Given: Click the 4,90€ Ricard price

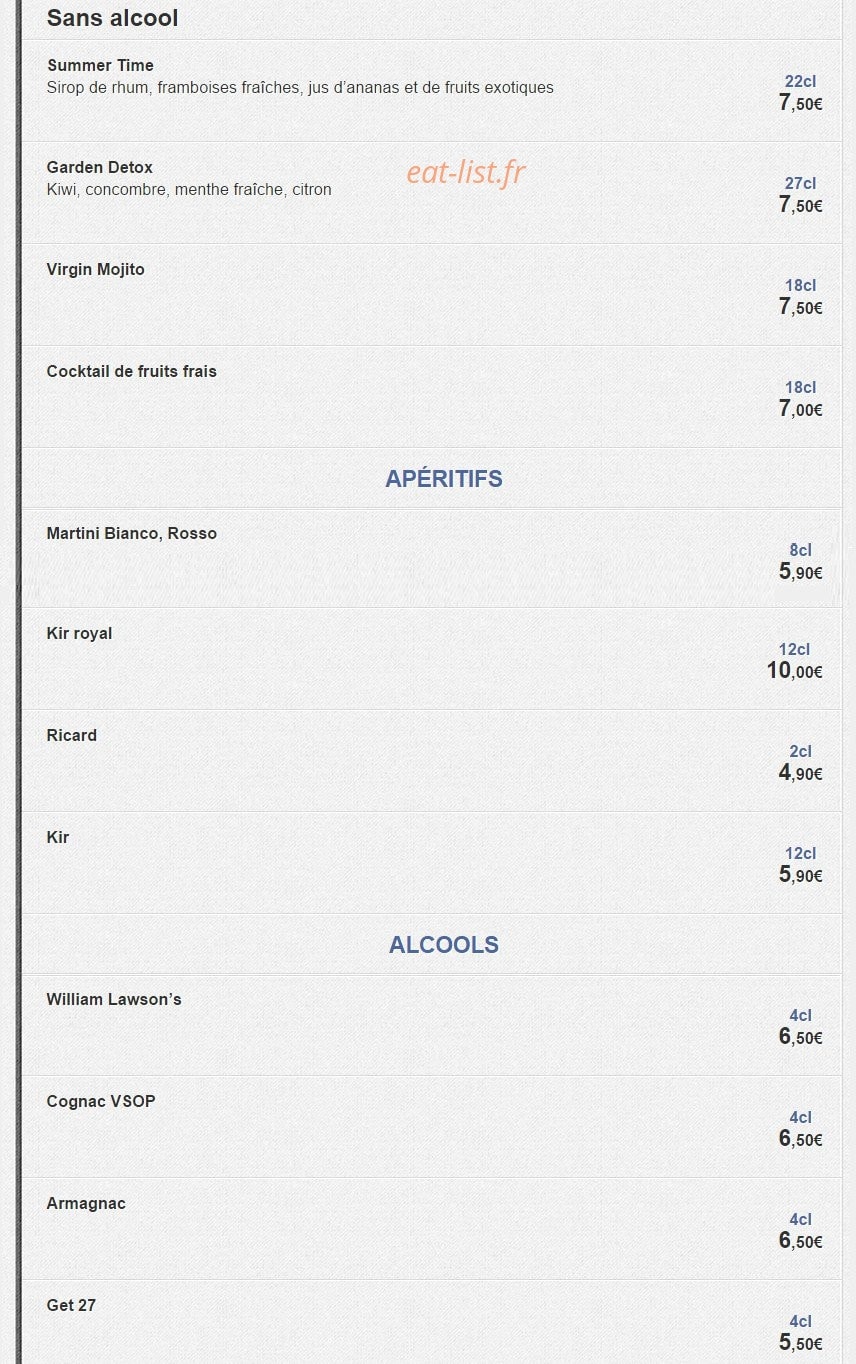Looking at the screenshot, I should point(801,773).
